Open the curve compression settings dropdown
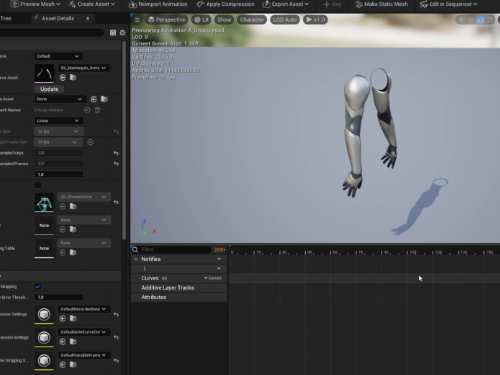 83,332
